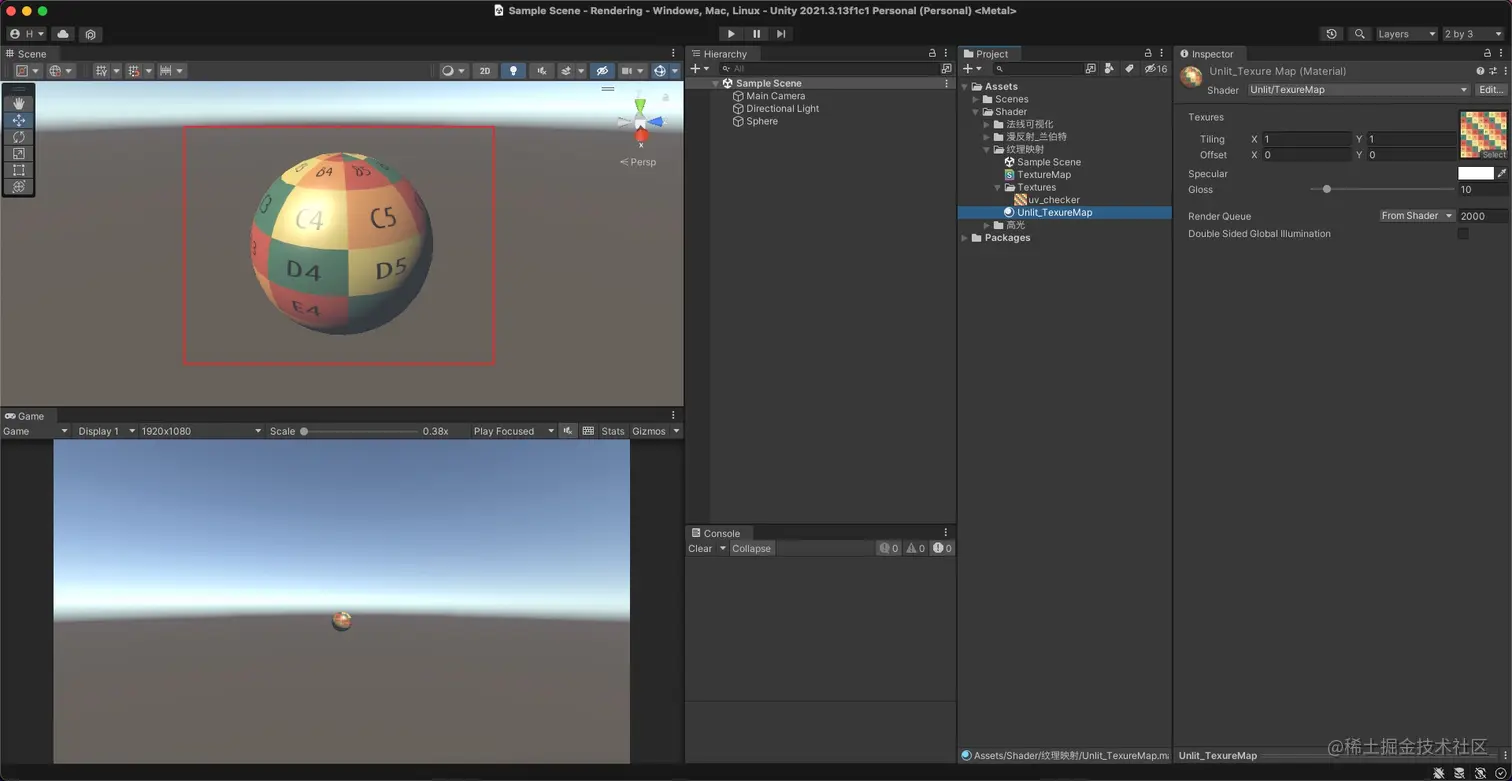Open Undo History clock icon
Screen dimensions: 1512x781
click(x=1331, y=34)
